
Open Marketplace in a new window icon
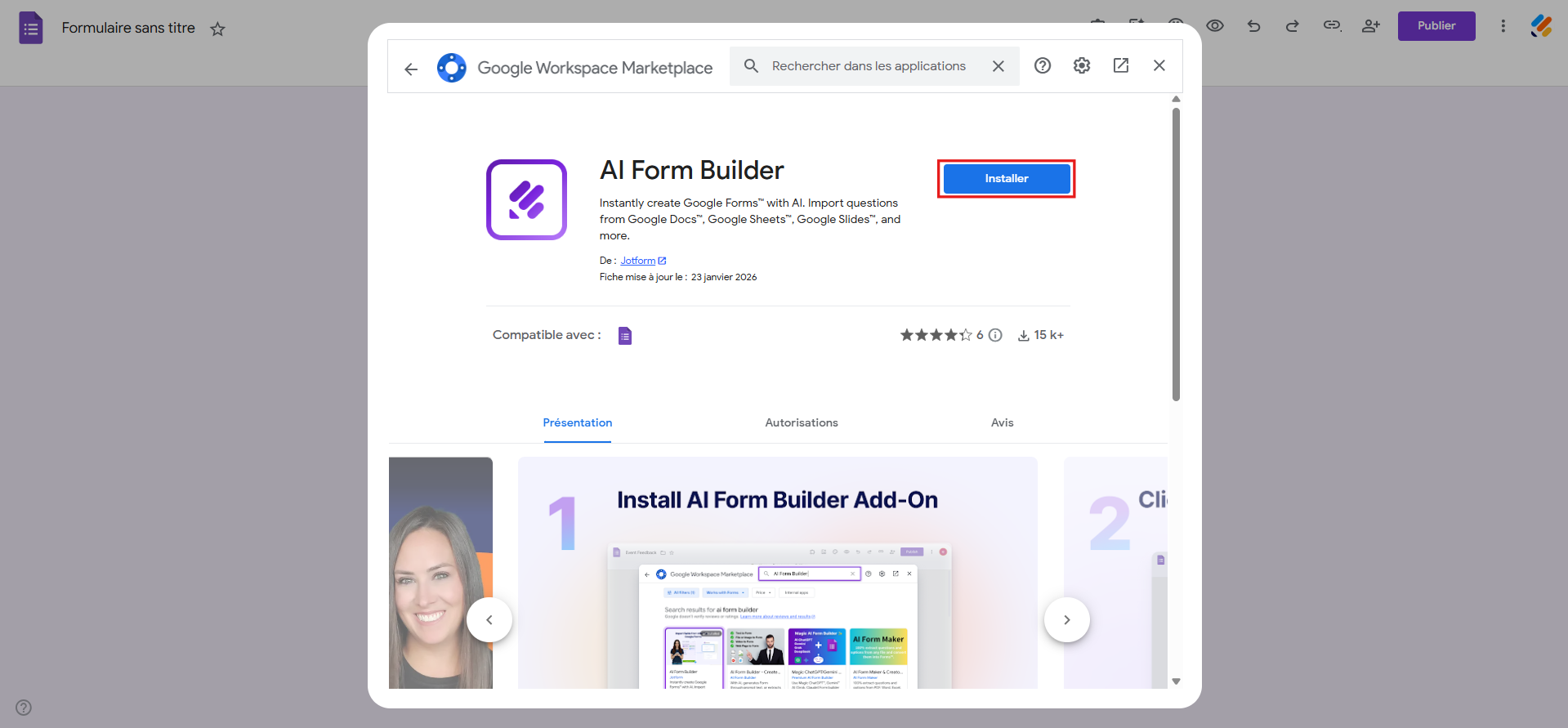[x=1121, y=65]
